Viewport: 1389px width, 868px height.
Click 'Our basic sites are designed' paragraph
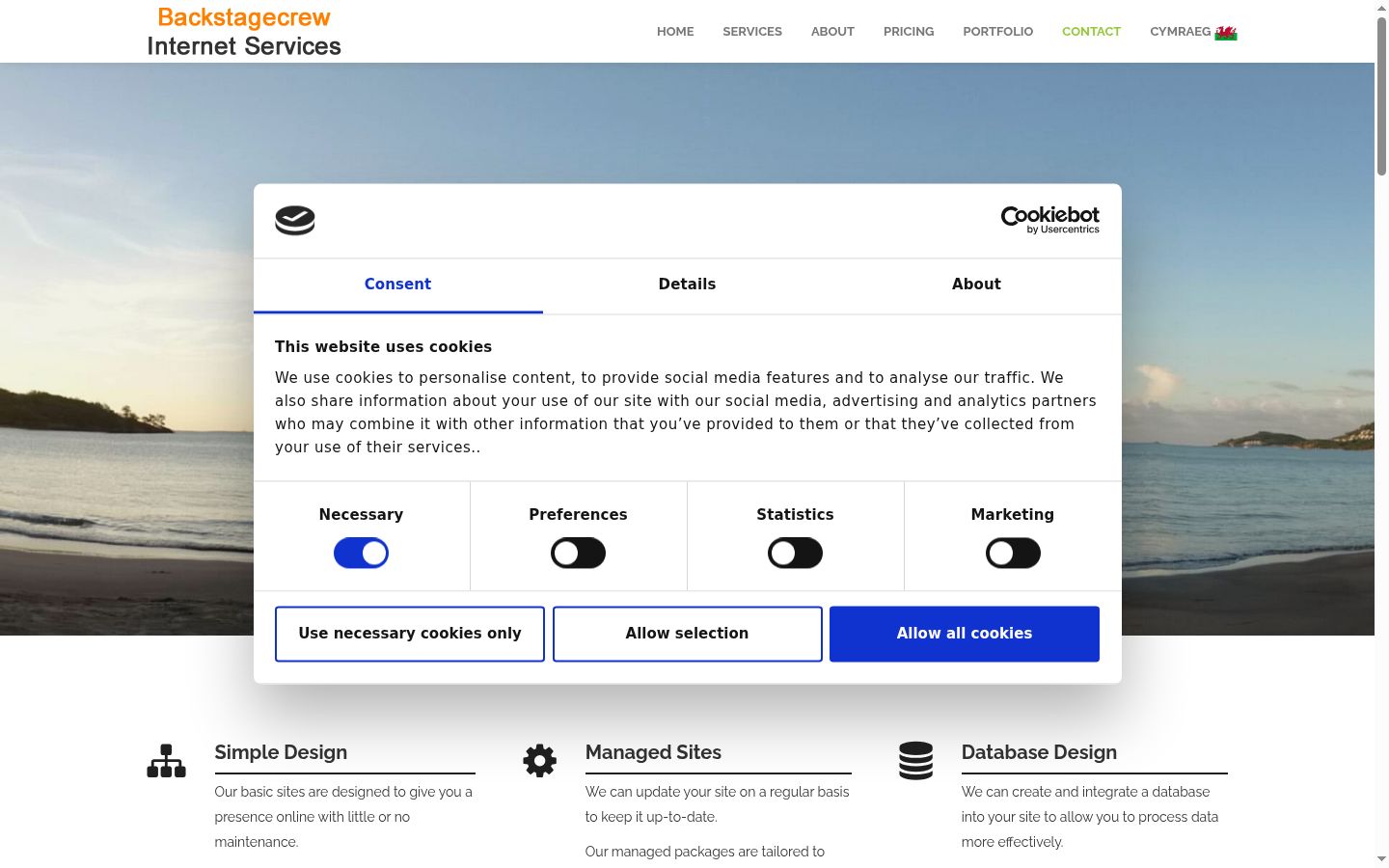(x=344, y=817)
